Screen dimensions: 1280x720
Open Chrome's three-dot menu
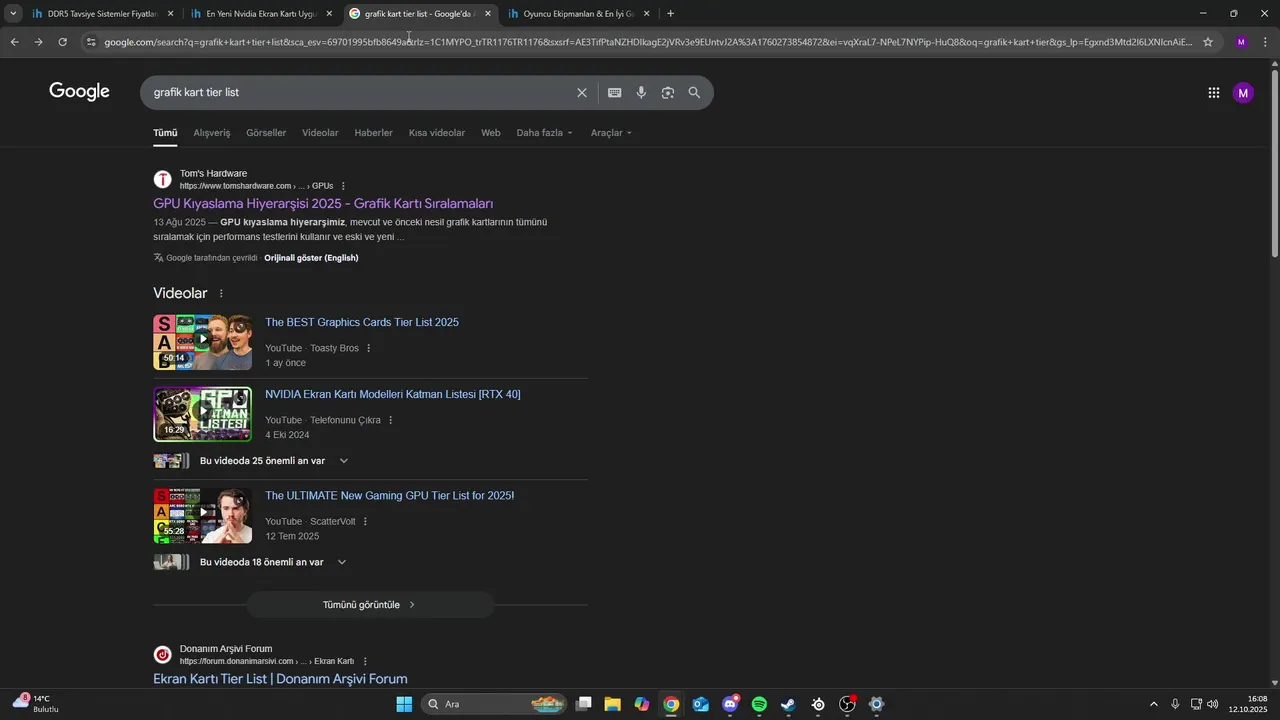(1266, 42)
